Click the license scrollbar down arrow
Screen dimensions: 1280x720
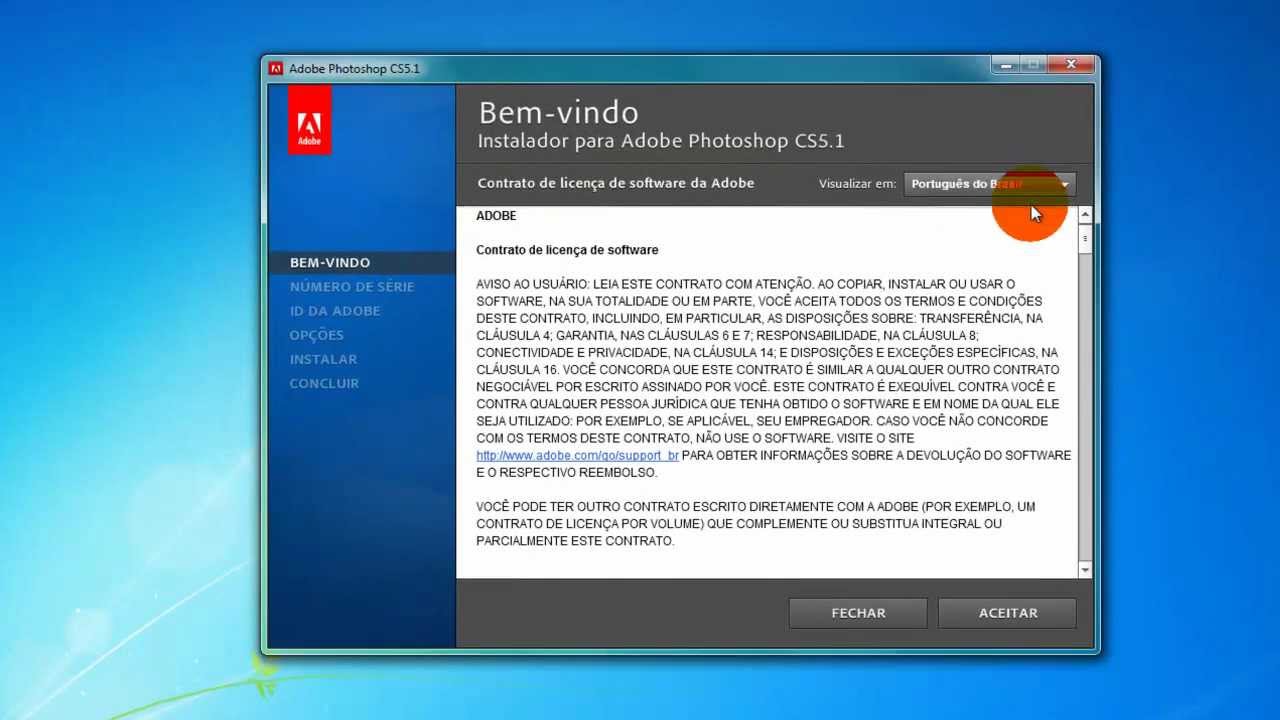(x=1085, y=570)
